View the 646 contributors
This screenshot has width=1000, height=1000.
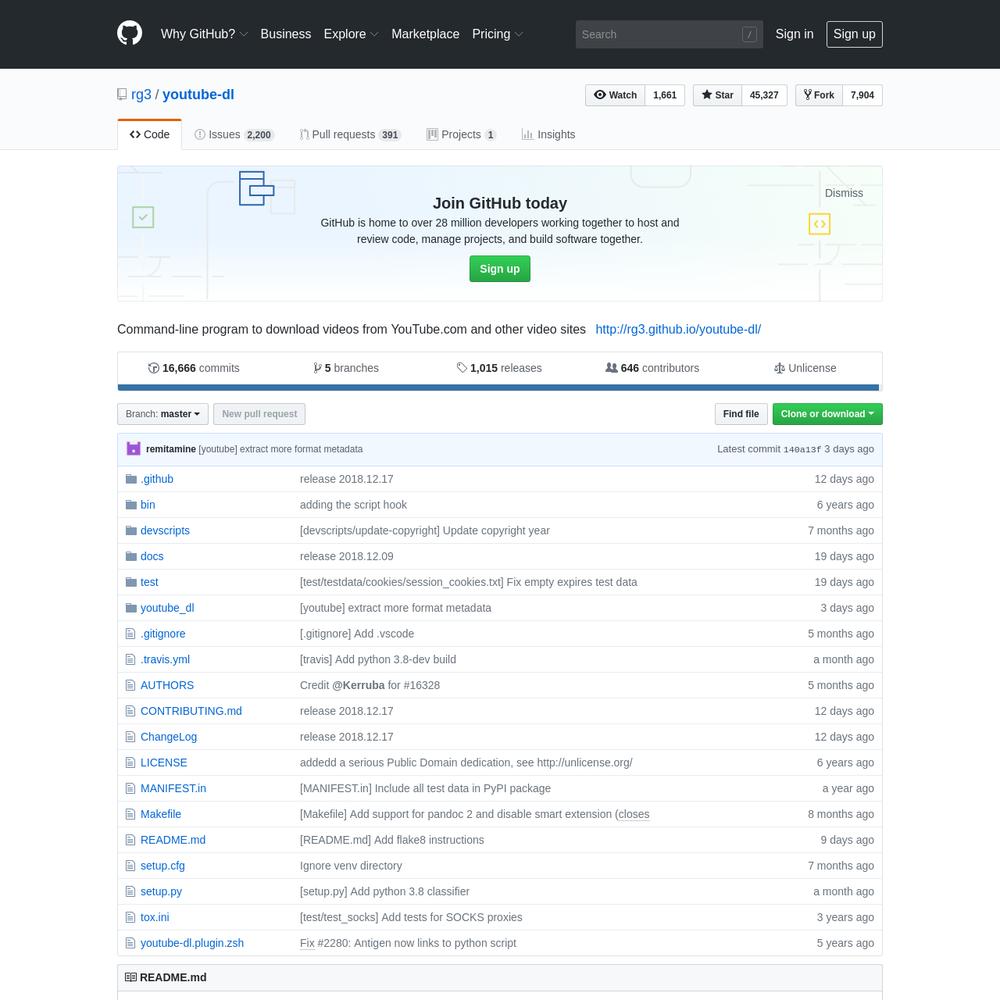[652, 368]
